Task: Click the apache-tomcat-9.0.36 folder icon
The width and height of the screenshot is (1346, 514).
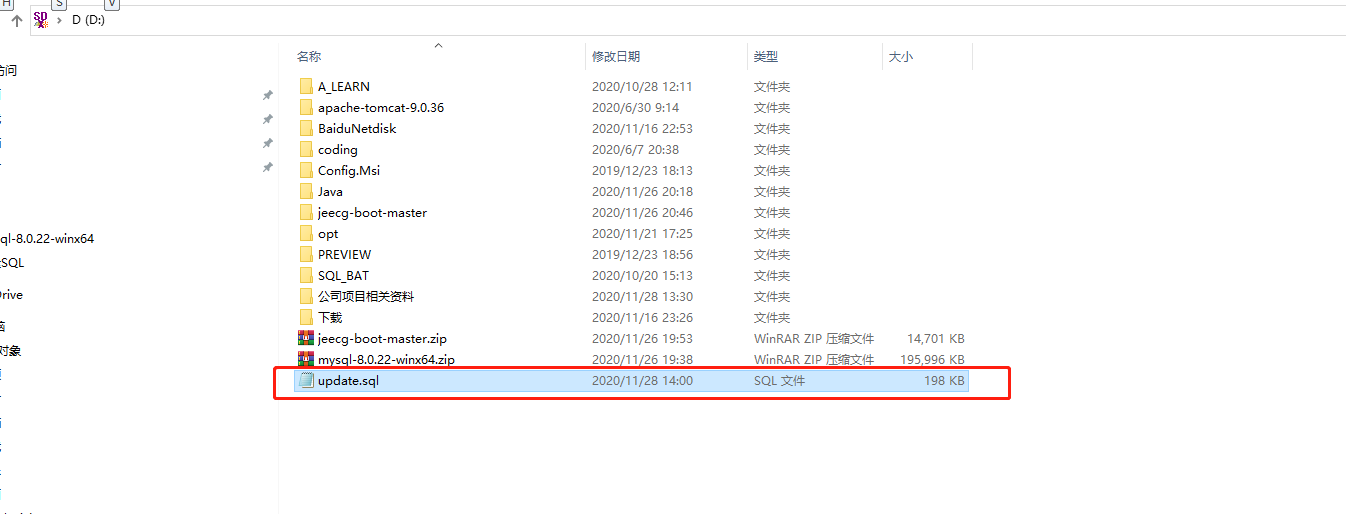Action: click(x=306, y=107)
